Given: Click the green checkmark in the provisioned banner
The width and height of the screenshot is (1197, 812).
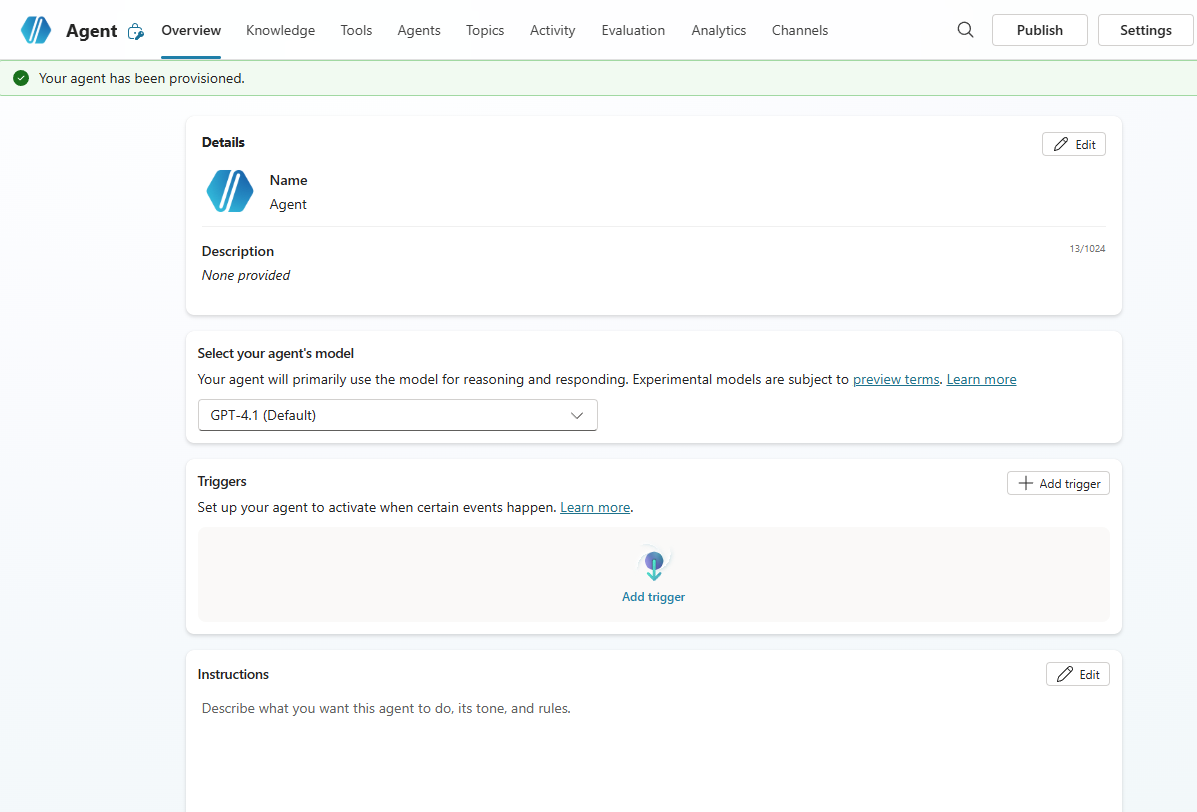Looking at the screenshot, I should click(21, 77).
